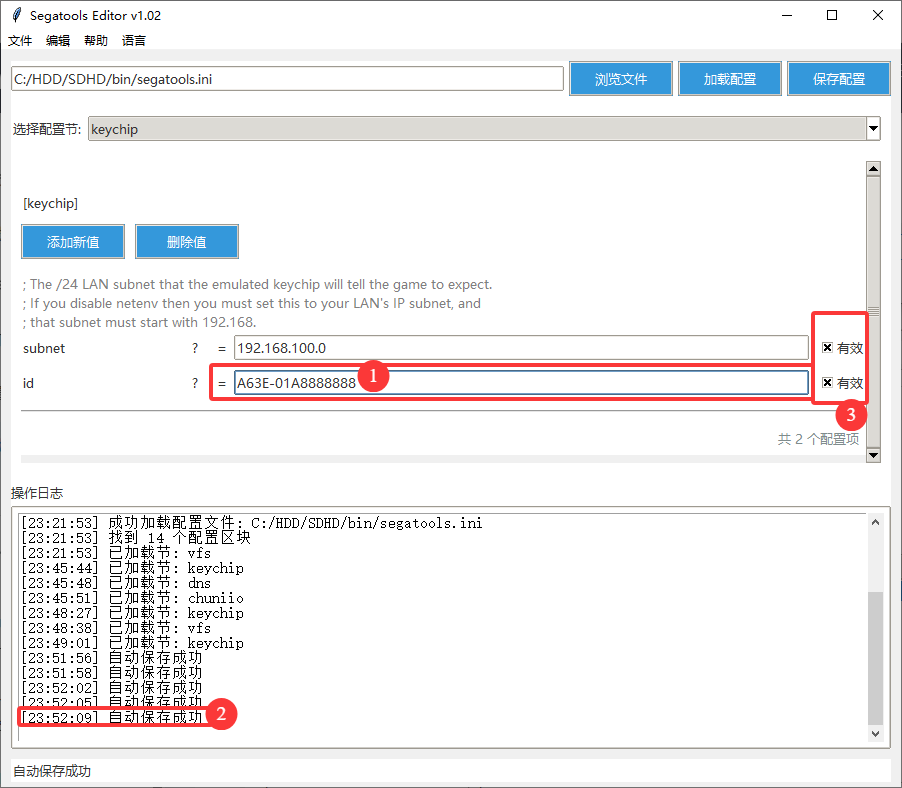The image size is (902, 788).
Task: Click the 添加新值 button
Action: (73, 242)
